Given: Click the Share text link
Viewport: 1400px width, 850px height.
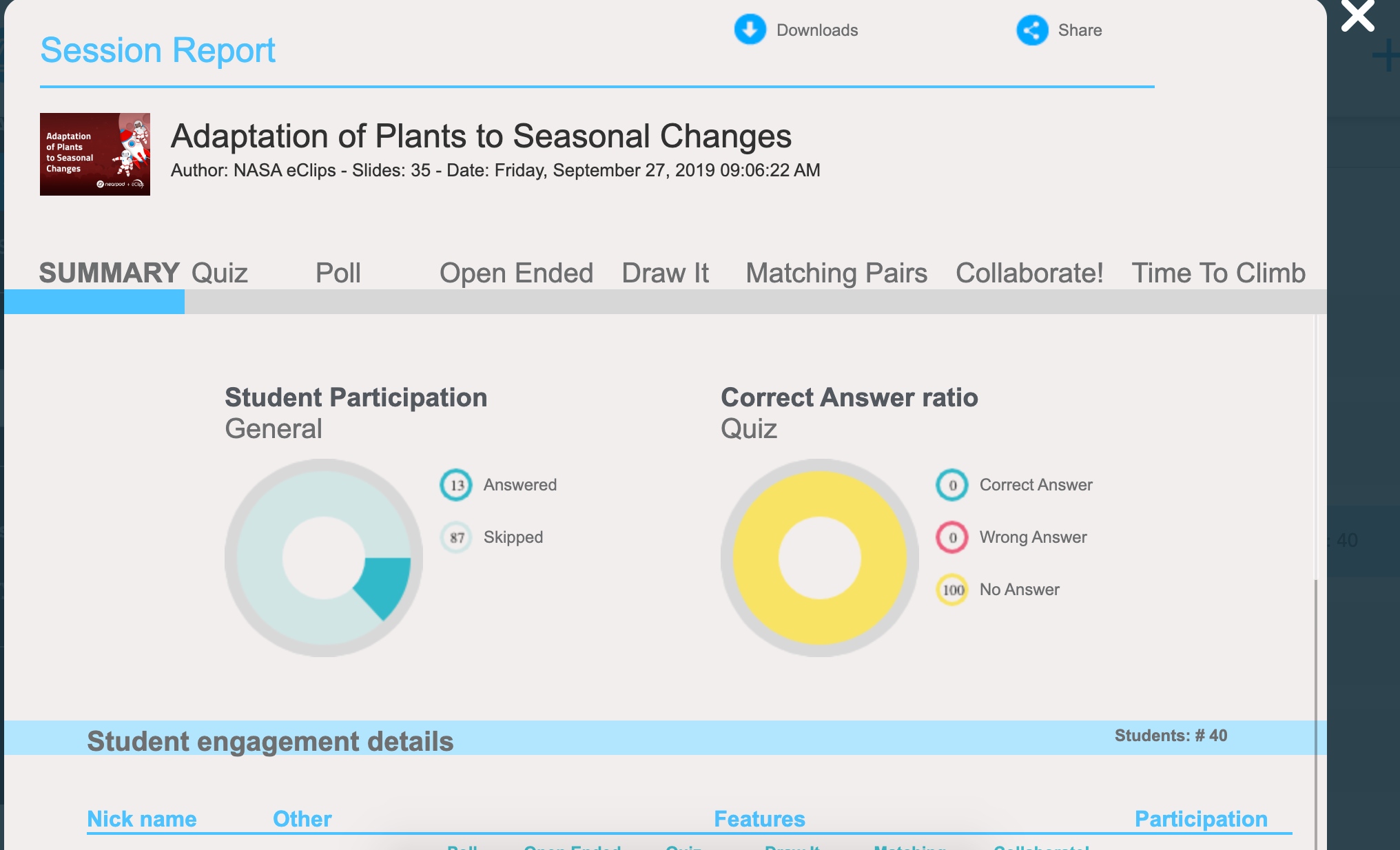Looking at the screenshot, I should tap(1080, 30).
